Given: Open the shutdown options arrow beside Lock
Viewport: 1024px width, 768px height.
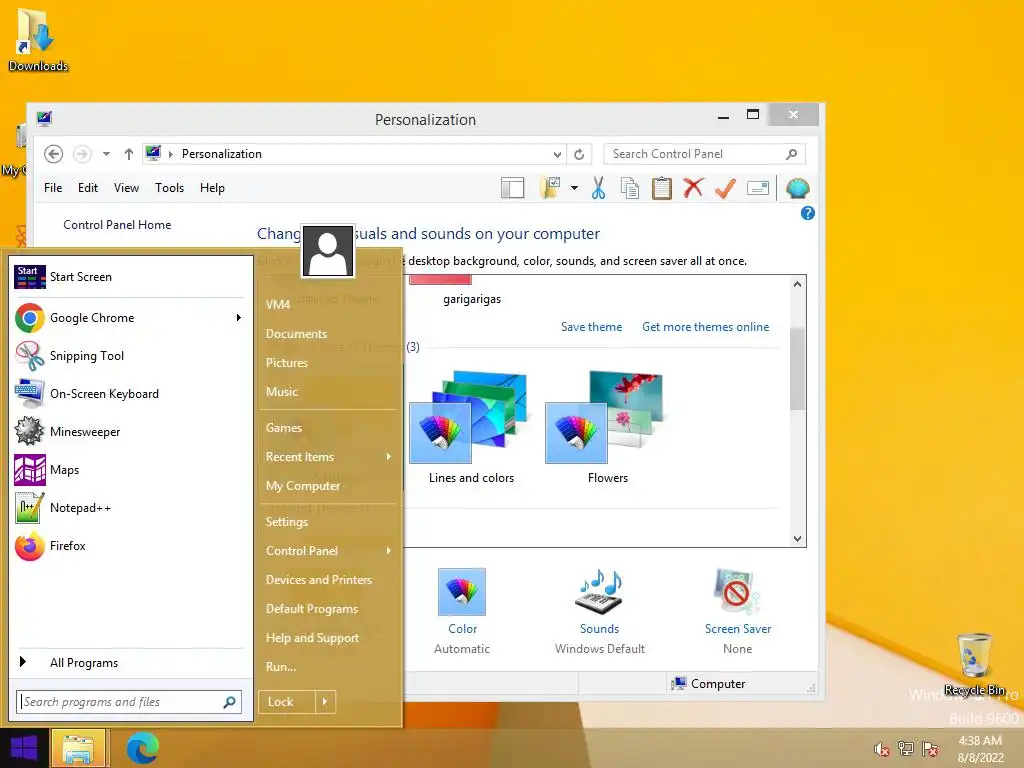Looking at the screenshot, I should [325, 702].
